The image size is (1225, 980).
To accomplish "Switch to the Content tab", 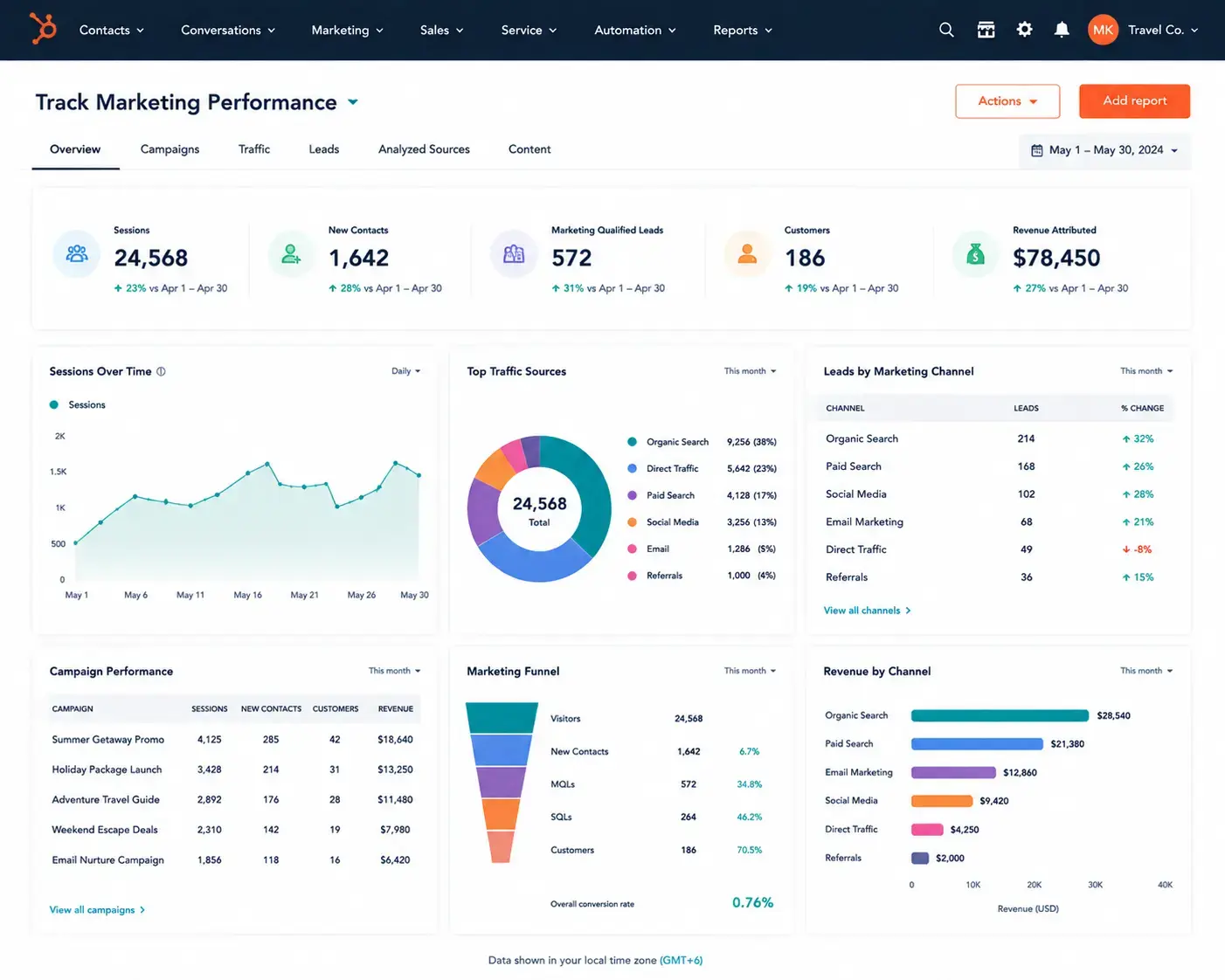I will 529,149.
